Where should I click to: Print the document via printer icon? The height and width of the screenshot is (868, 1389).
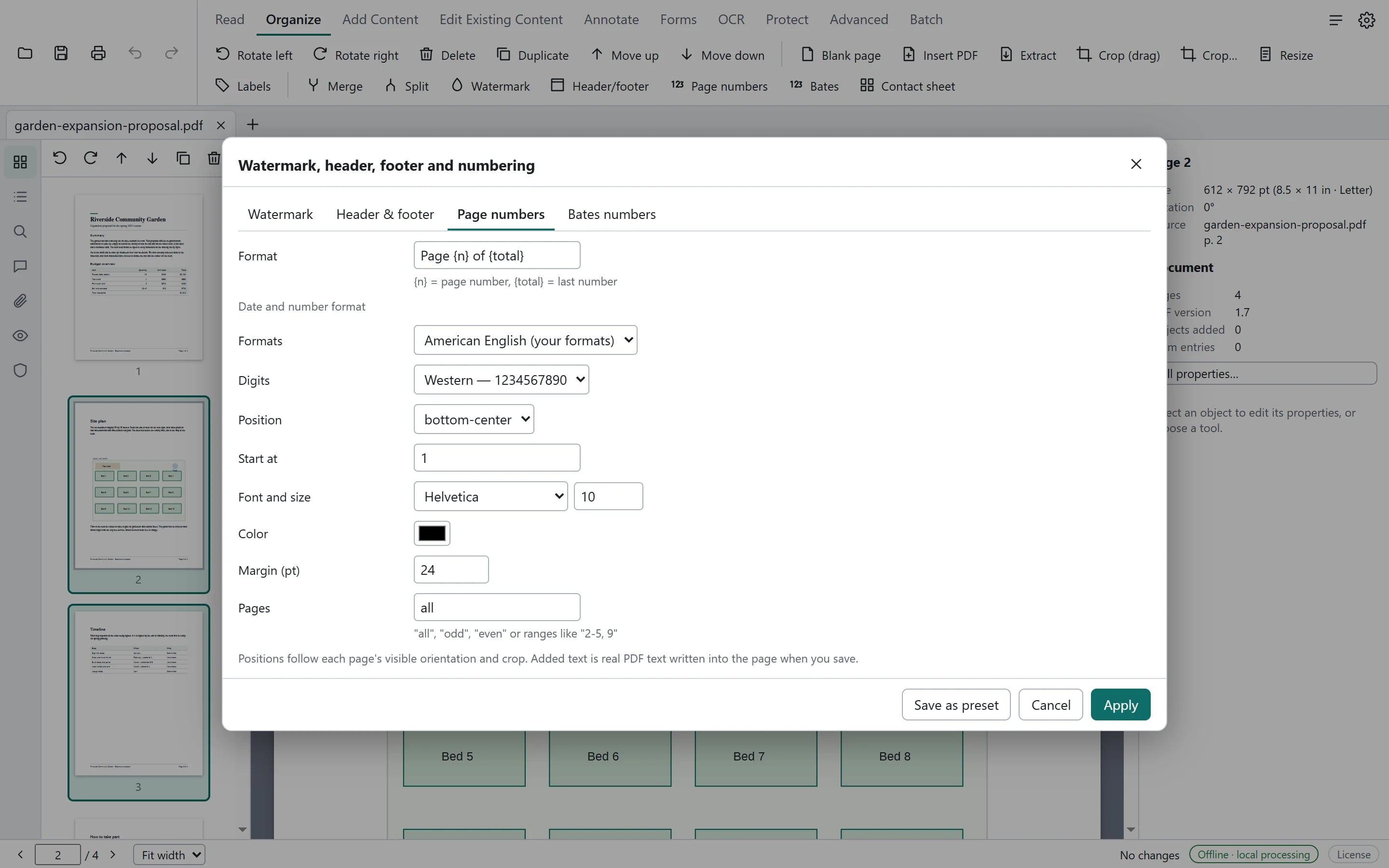coord(98,54)
